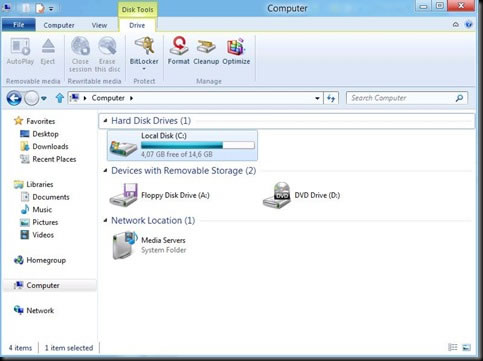The image size is (483, 361).
Task: Open Recent Places under Favorites
Action: (x=48, y=159)
